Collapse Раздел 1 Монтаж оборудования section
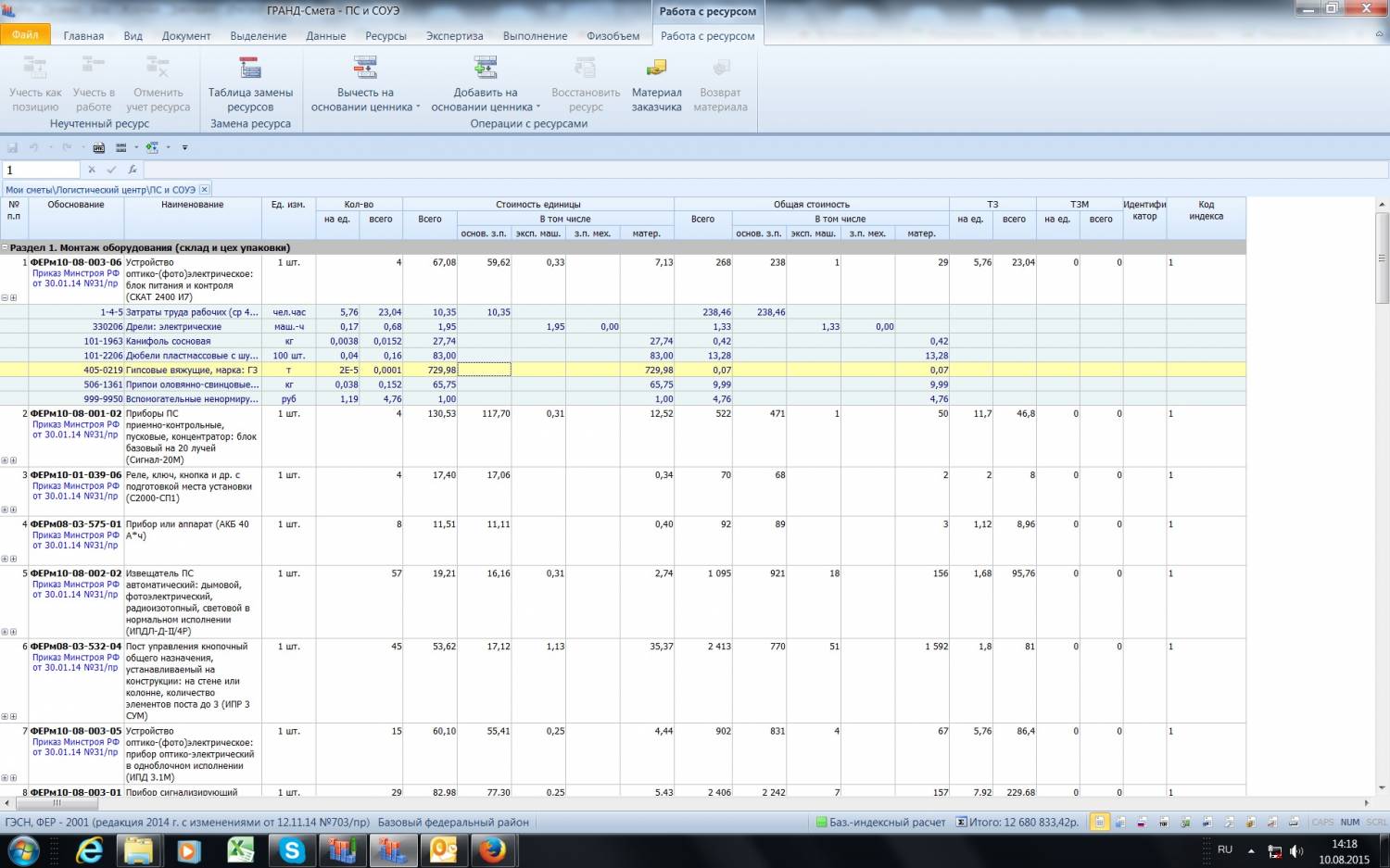 pos(6,248)
